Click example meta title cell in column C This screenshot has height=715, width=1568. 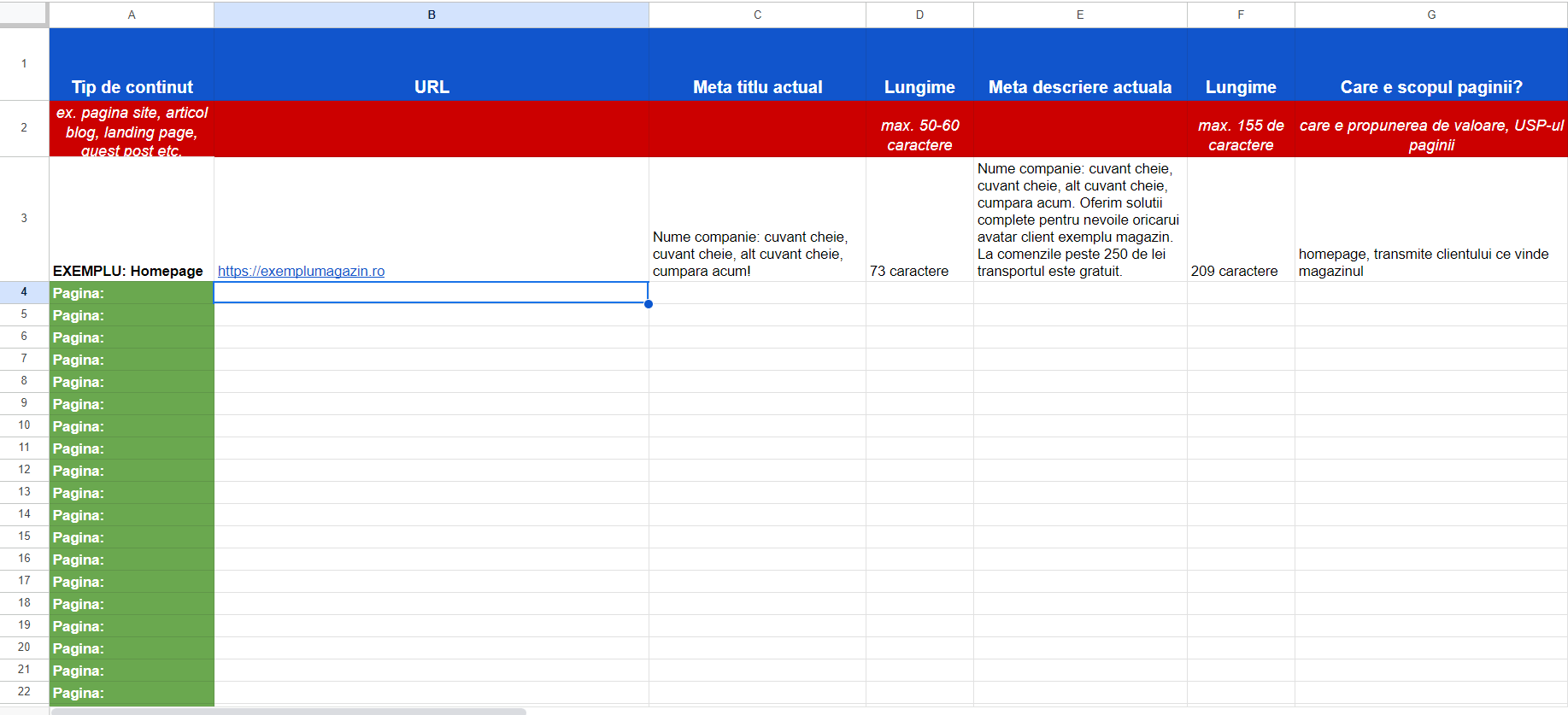point(757,220)
